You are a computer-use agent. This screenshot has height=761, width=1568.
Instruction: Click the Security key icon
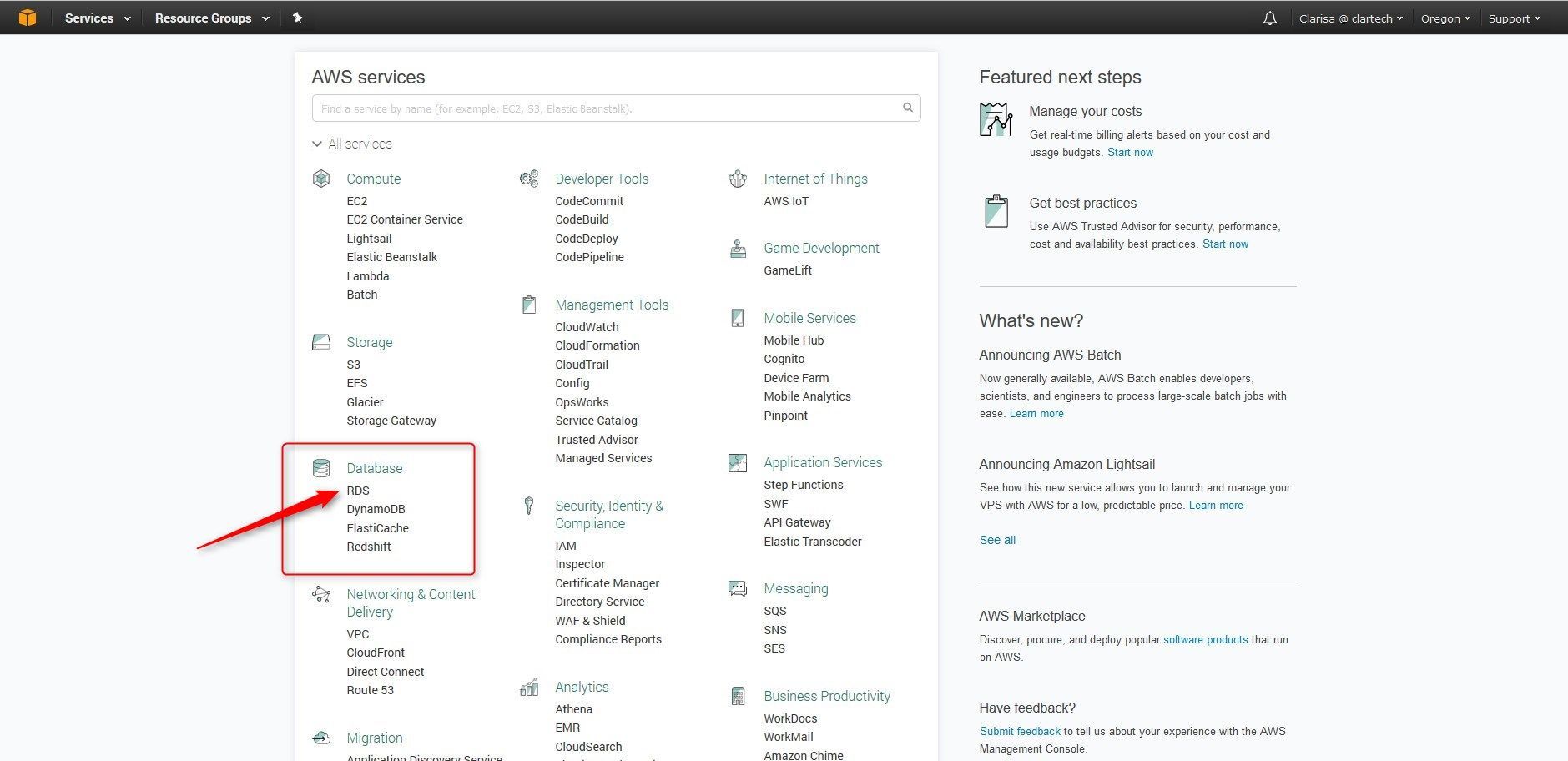[529, 505]
